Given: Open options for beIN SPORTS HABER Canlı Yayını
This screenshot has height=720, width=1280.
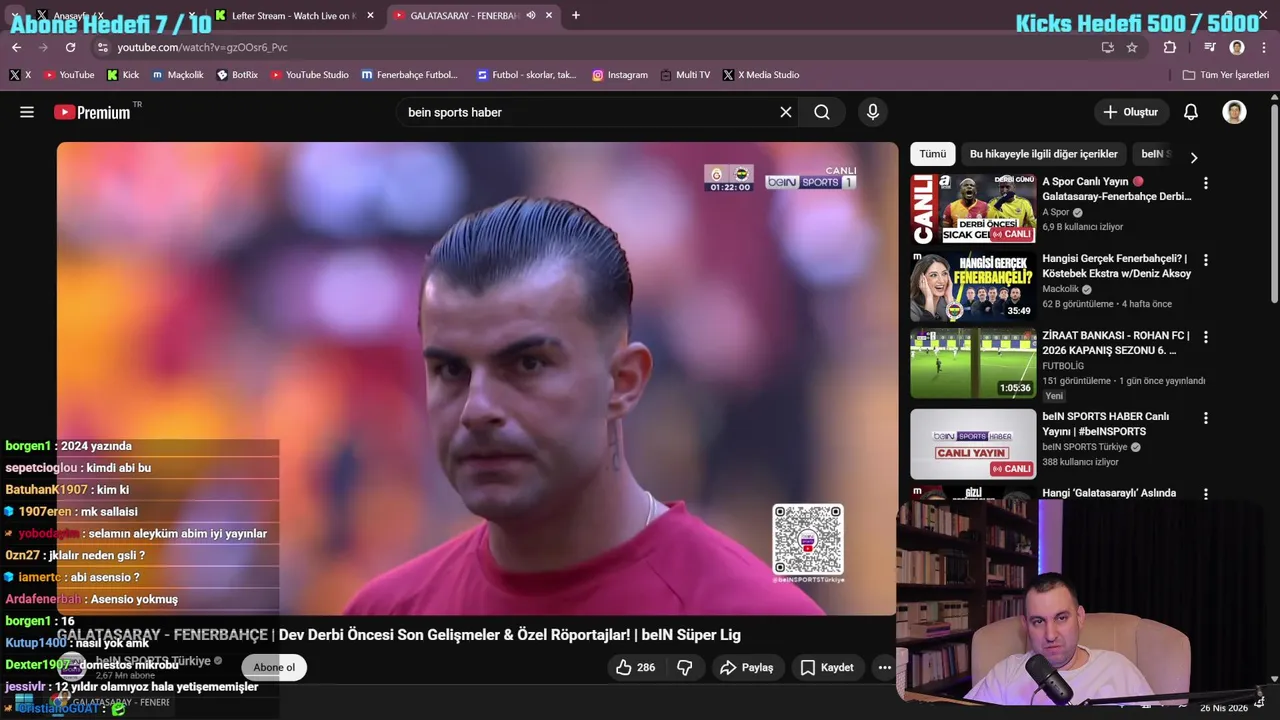Looking at the screenshot, I should pos(1206,418).
